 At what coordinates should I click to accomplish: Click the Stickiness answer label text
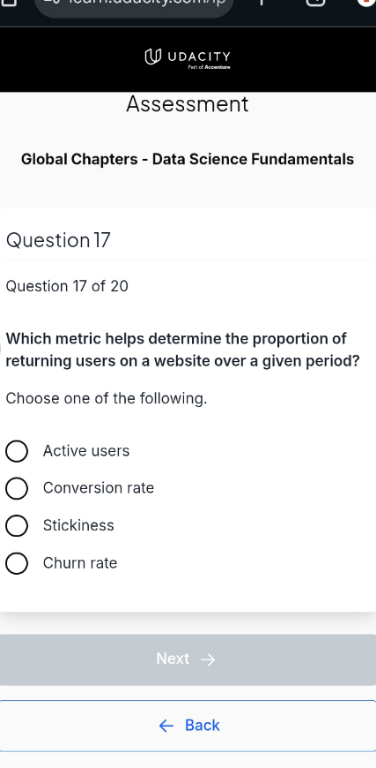[78, 526]
